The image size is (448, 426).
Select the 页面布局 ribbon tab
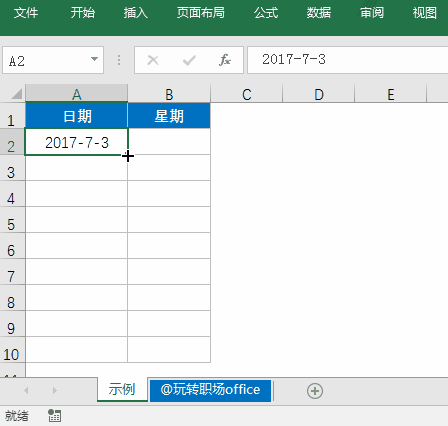tap(201, 13)
